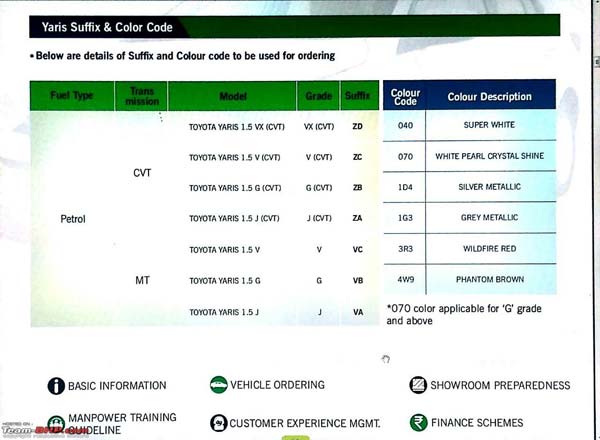Screen dimensions: 600x440
Task: Click the Finance Schemes rupee icon
Action: (x=418, y=423)
